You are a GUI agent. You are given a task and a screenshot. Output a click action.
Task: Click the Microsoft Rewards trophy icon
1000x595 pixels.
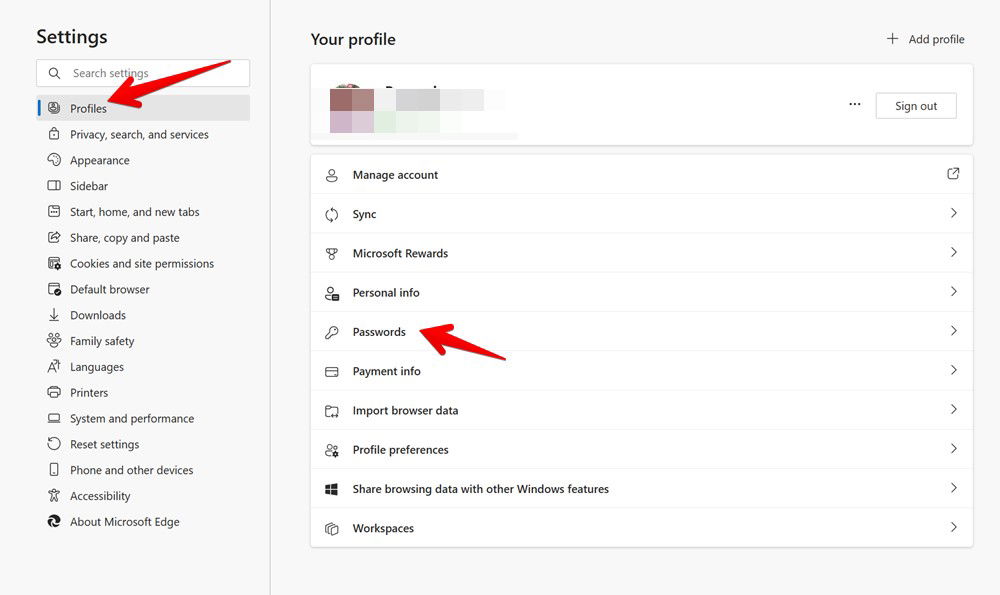(331, 253)
